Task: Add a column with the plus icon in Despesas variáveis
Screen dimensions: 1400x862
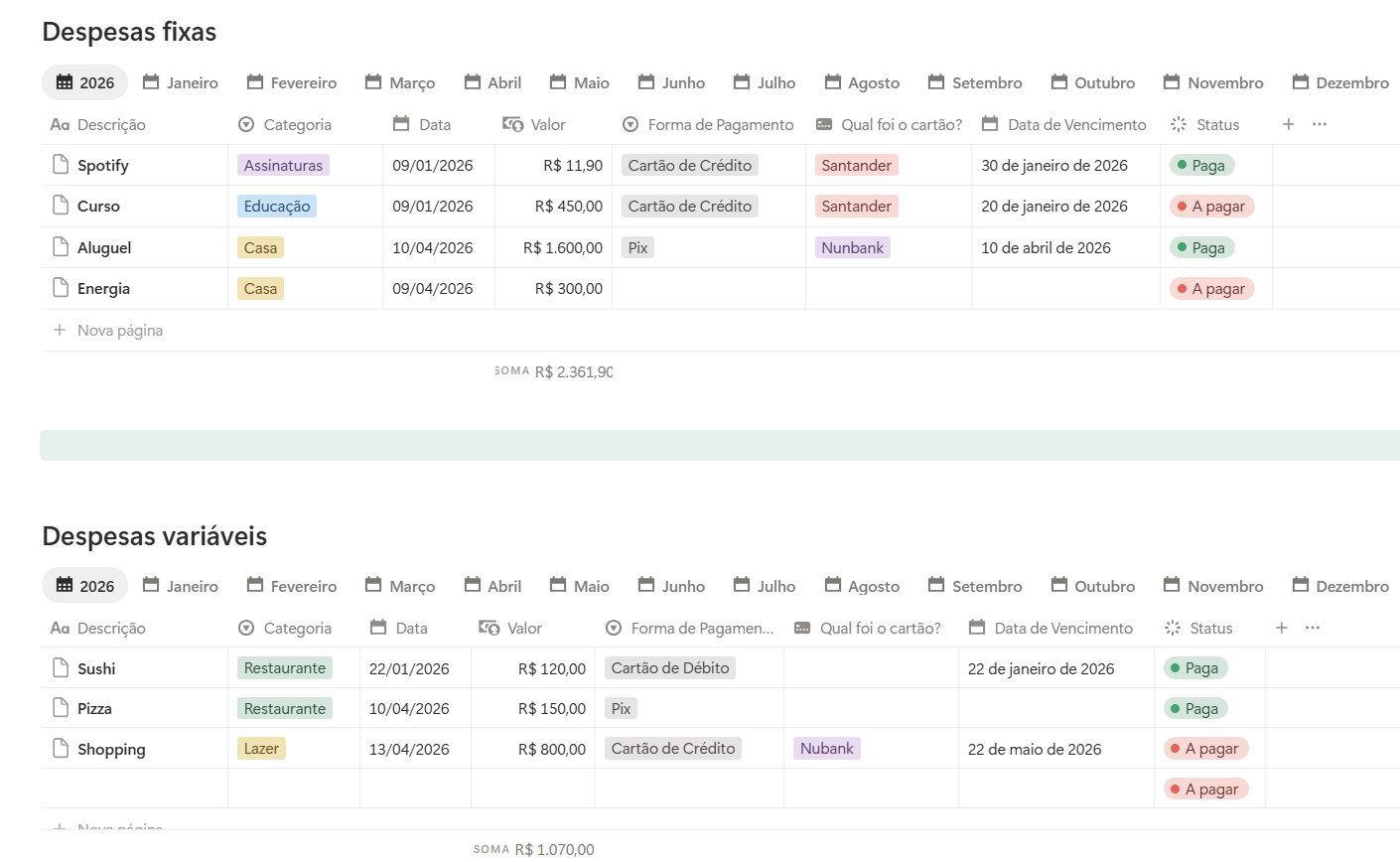Action: 1282,628
